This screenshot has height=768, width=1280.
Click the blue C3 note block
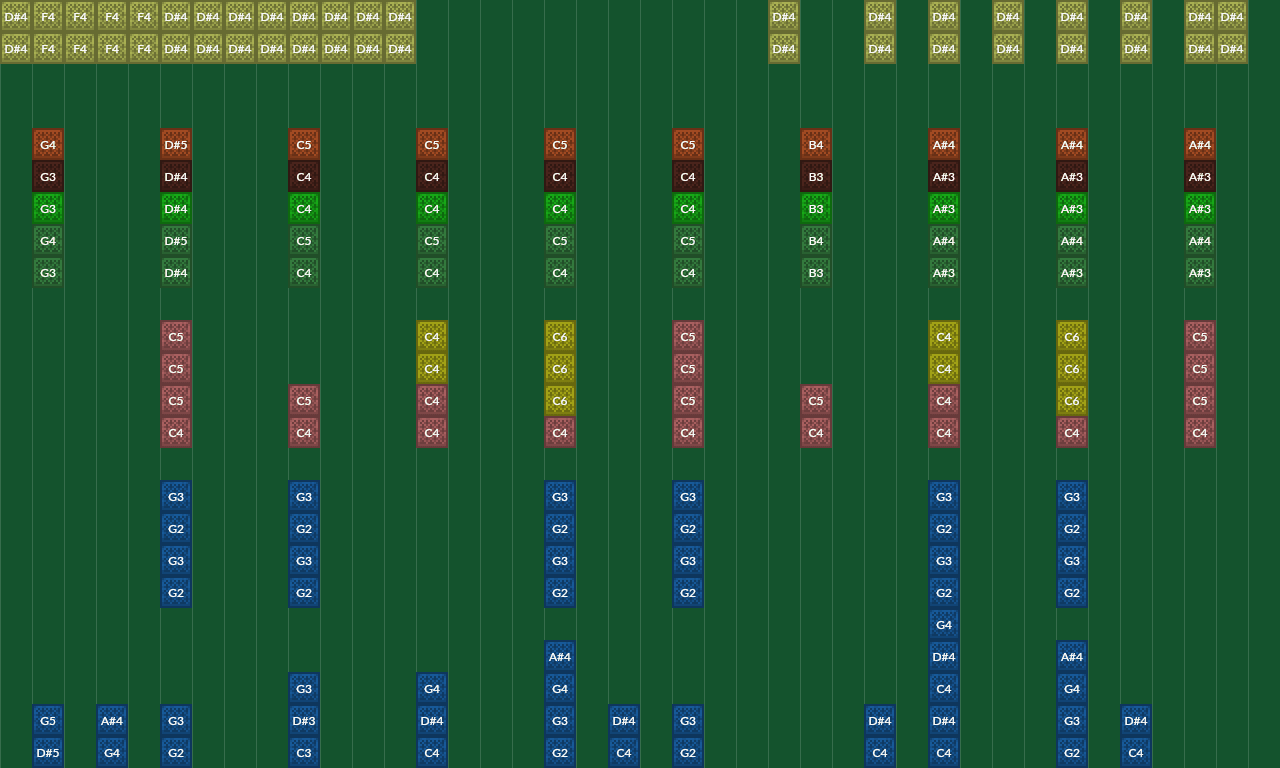pyautogui.click(x=304, y=753)
